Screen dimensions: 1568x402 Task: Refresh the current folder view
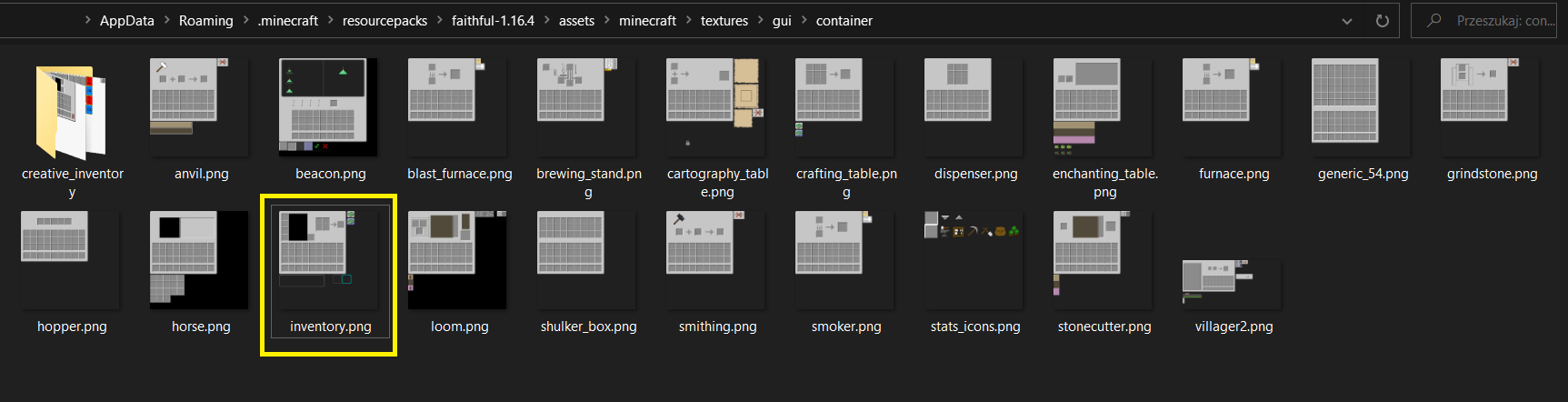click(x=1382, y=21)
